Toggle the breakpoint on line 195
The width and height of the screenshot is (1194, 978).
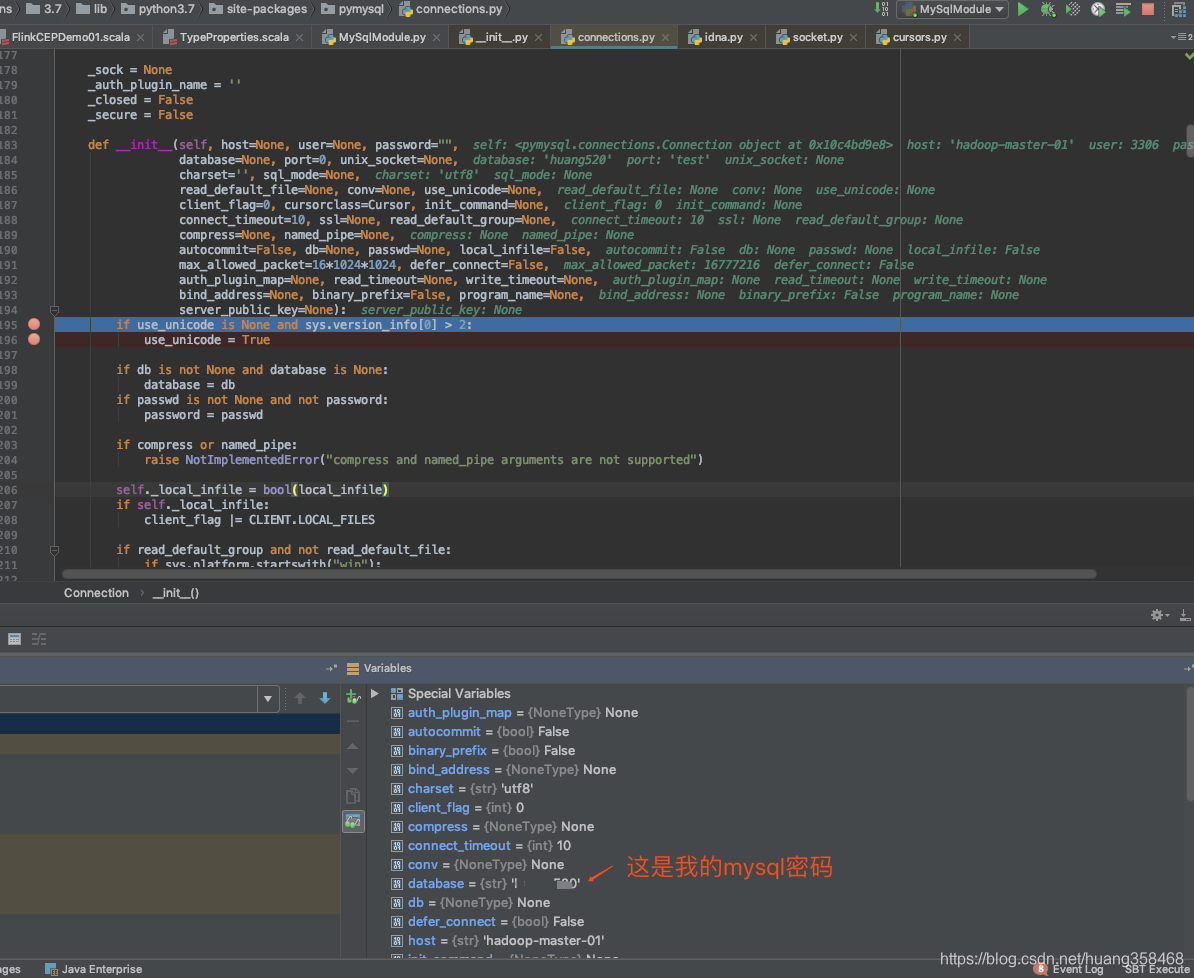[34, 324]
